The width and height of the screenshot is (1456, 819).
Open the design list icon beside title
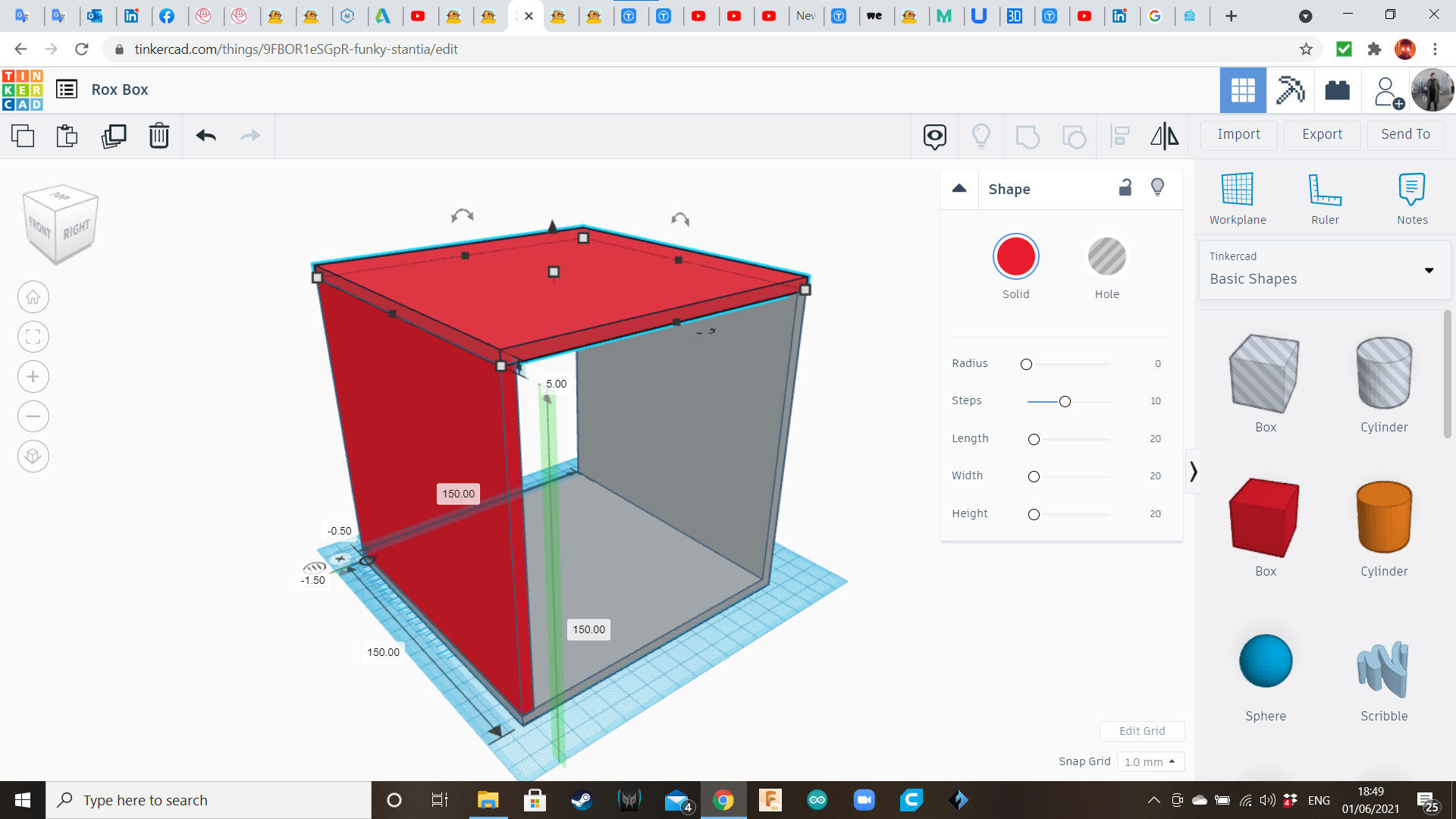[x=67, y=89]
